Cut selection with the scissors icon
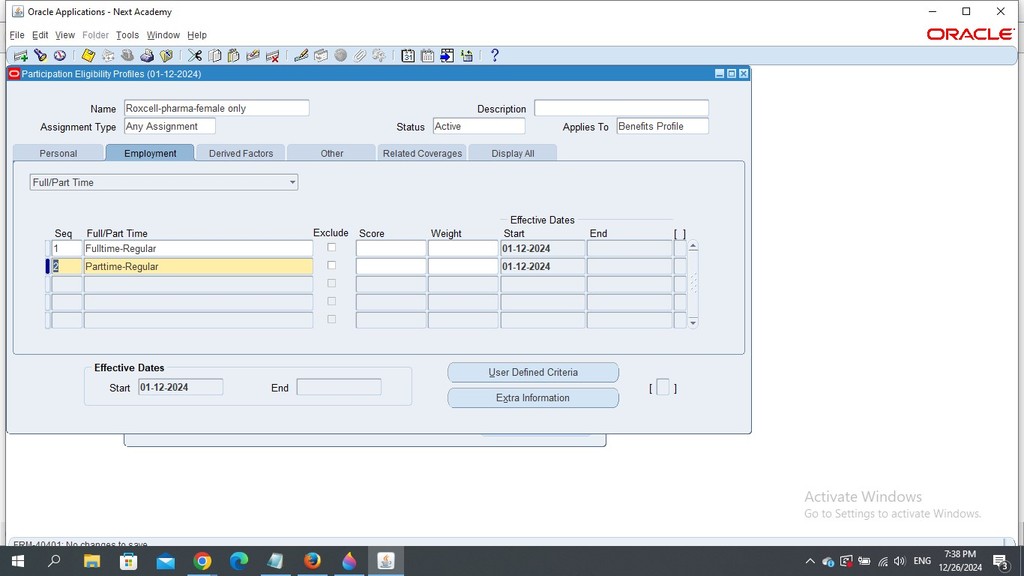Viewport: 1024px width, 576px height. point(195,56)
